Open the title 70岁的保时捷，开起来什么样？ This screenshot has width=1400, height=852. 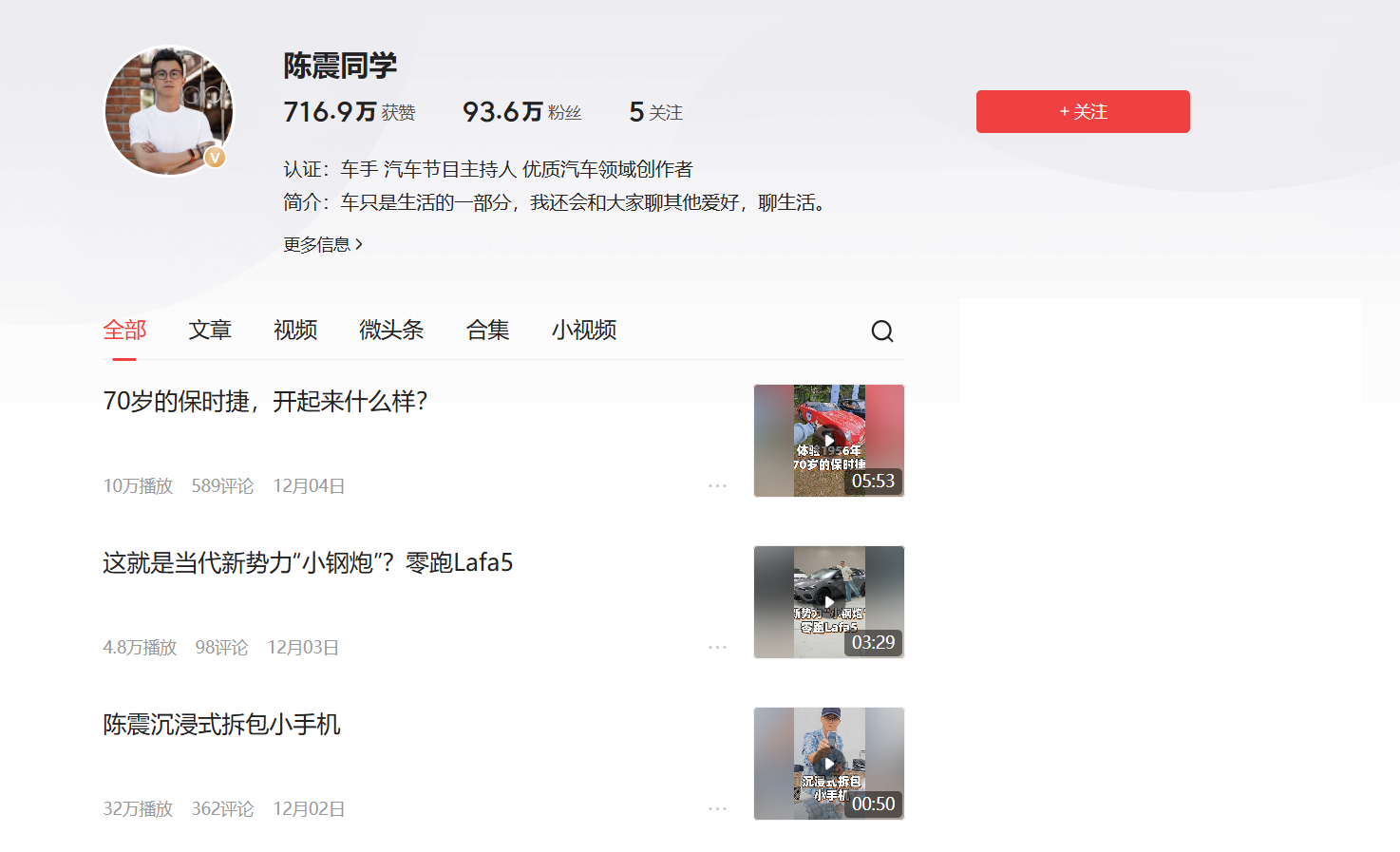(x=265, y=402)
